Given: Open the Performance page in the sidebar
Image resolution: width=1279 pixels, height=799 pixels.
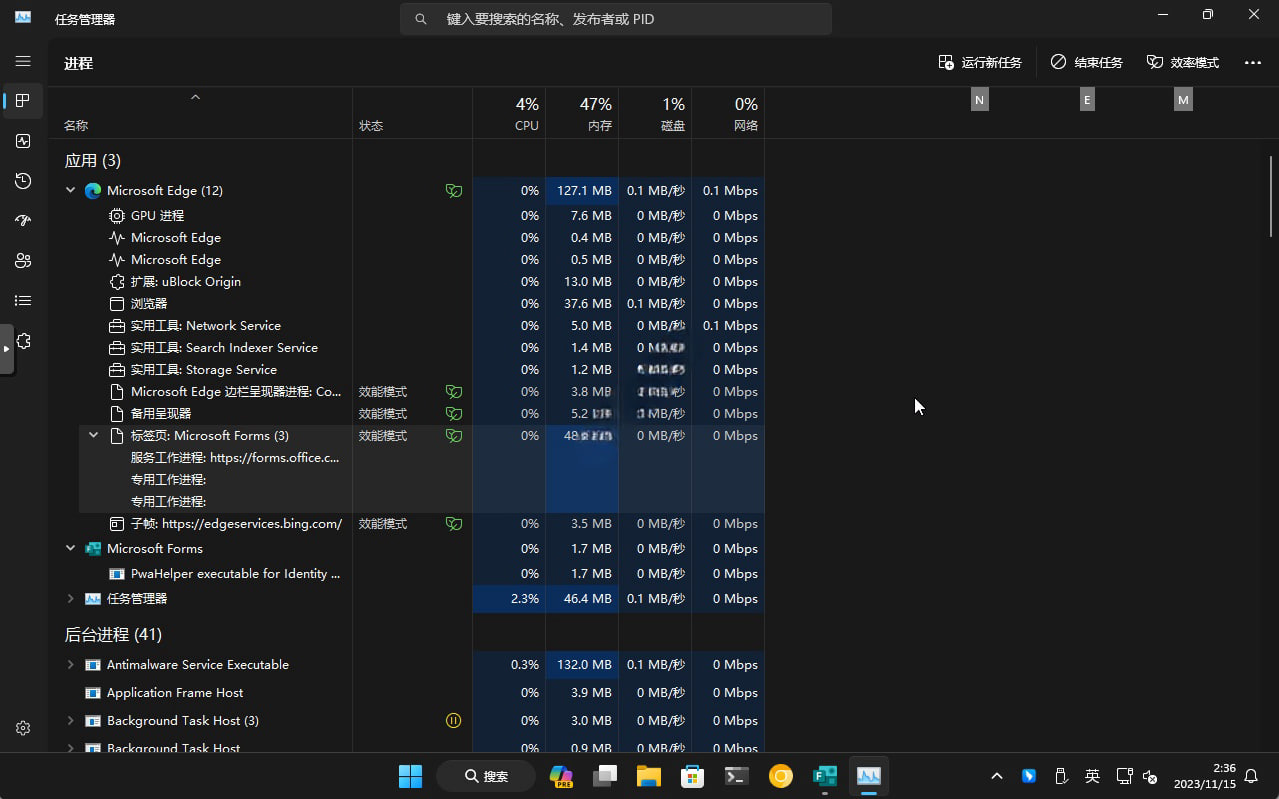Looking at the screenshot, I should coord(23,140).
